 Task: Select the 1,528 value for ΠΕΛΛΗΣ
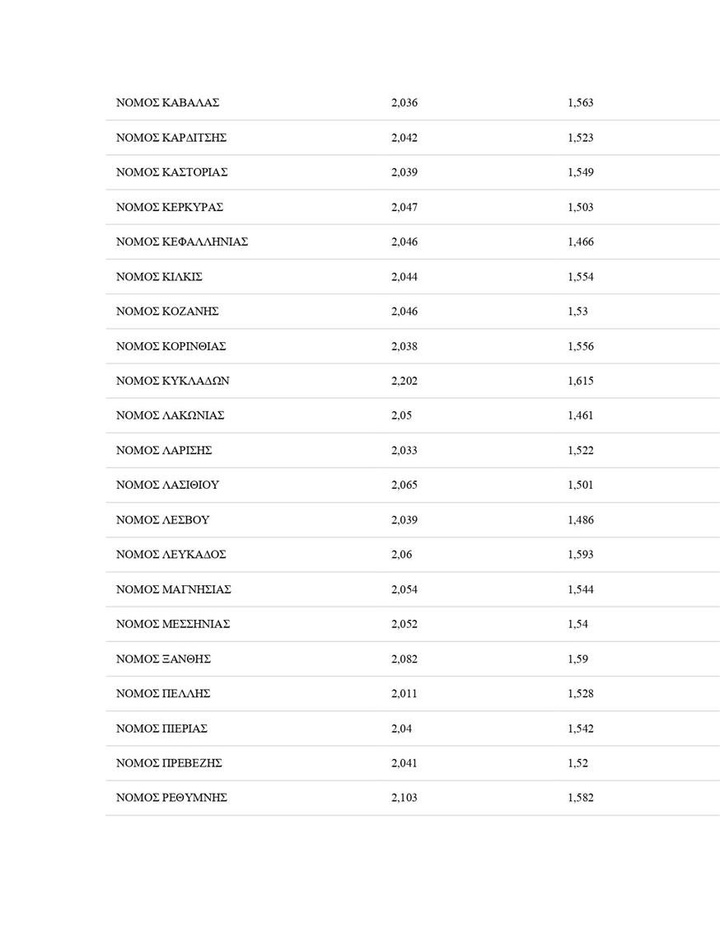pos(580,693)
